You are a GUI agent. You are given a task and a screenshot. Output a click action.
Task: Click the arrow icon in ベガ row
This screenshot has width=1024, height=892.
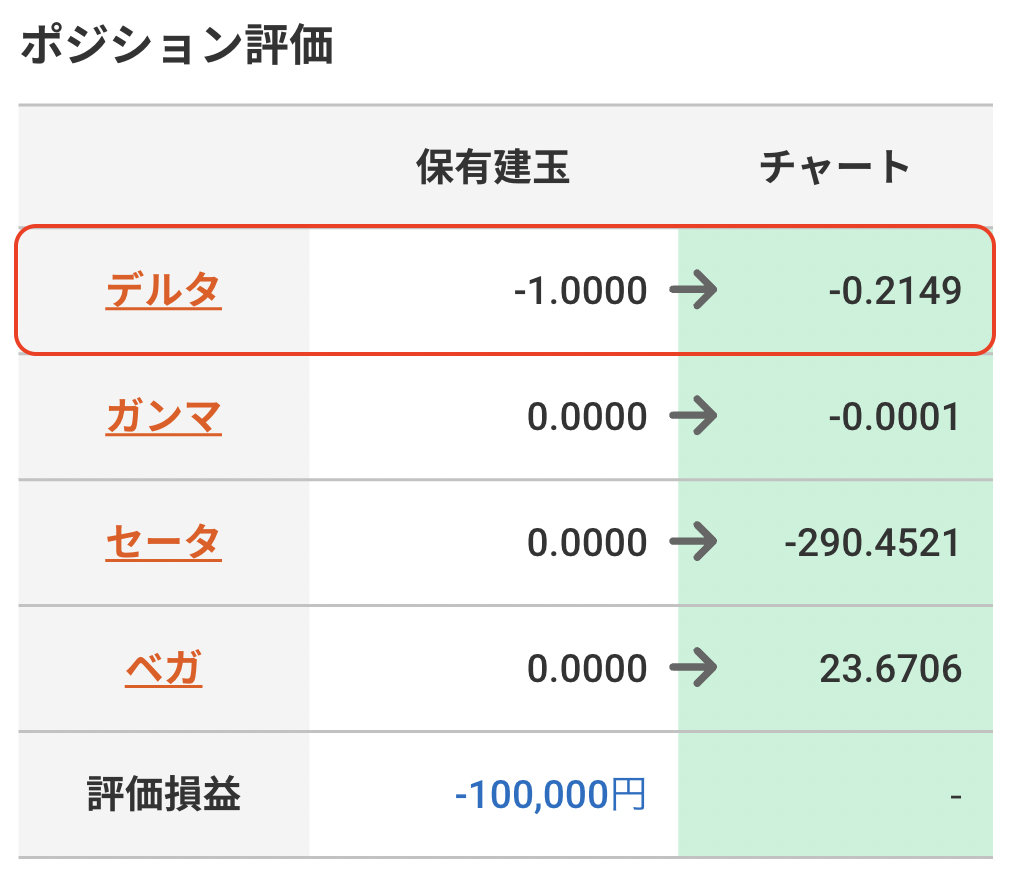tap(694, 668)
